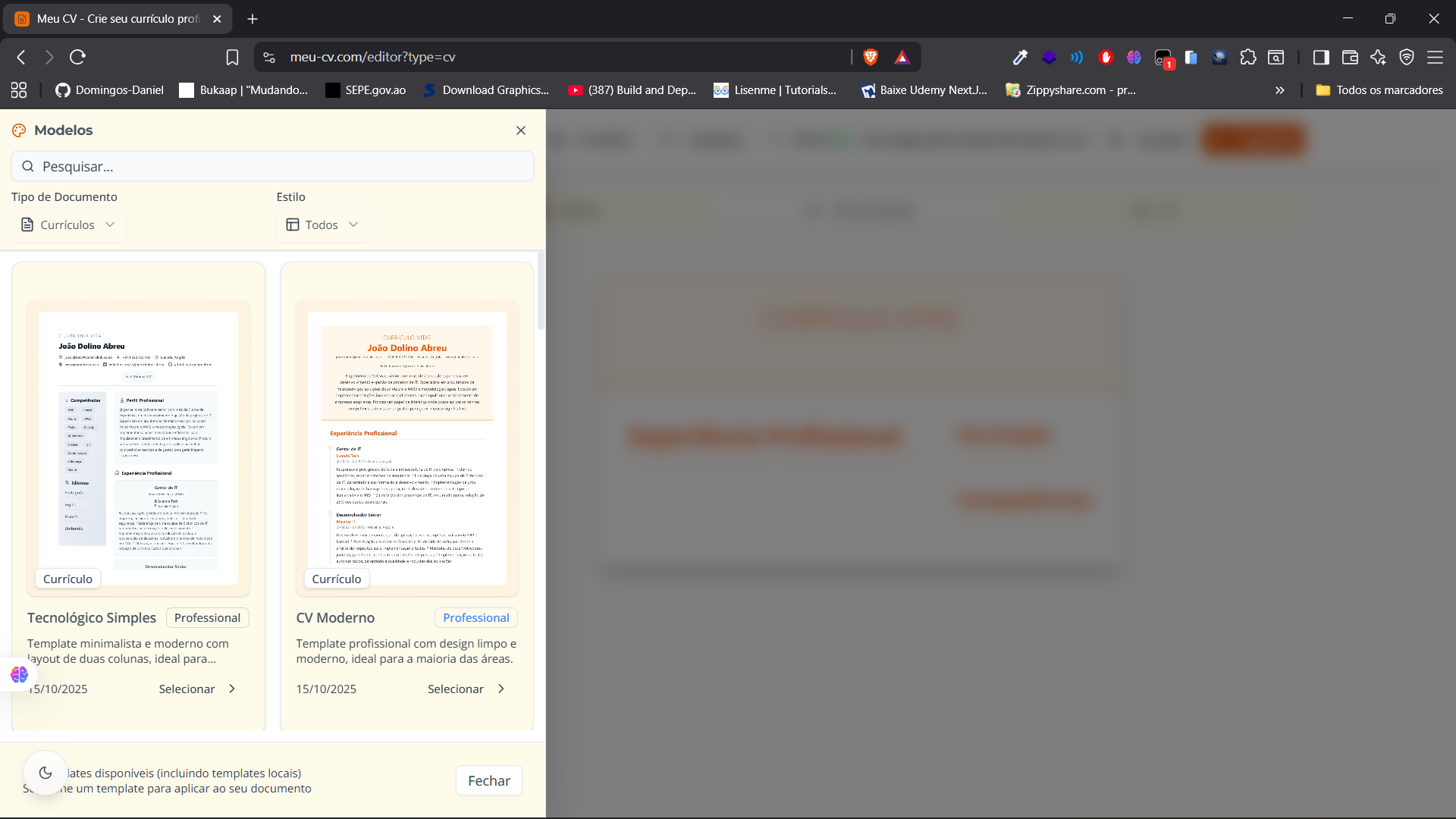Image resolution: width=1456 pixels, height=819 pixels.
Task: Expand bookmarks overflow chevron
Action: [x=1280, y=90]
